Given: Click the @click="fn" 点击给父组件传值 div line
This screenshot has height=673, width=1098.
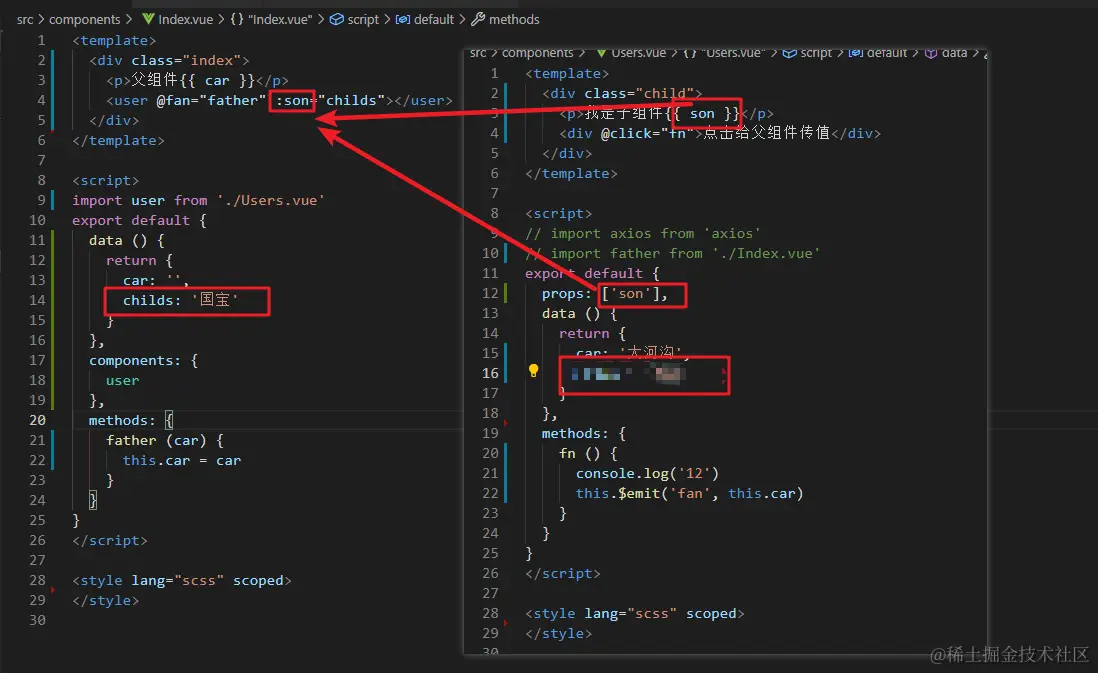Looking at the screenshot, I should coord(720,133).
